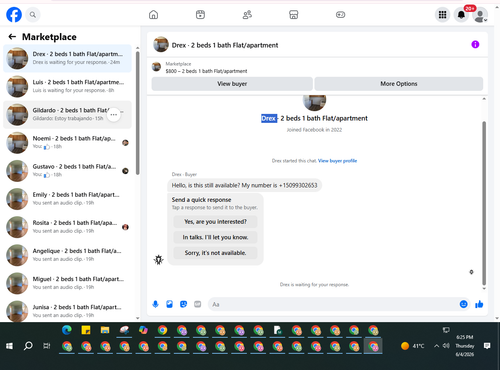Click the Marketplace assistant bug icon
Image resolution: width=500 pixels, height=370 pixels.
coord(159,260)
